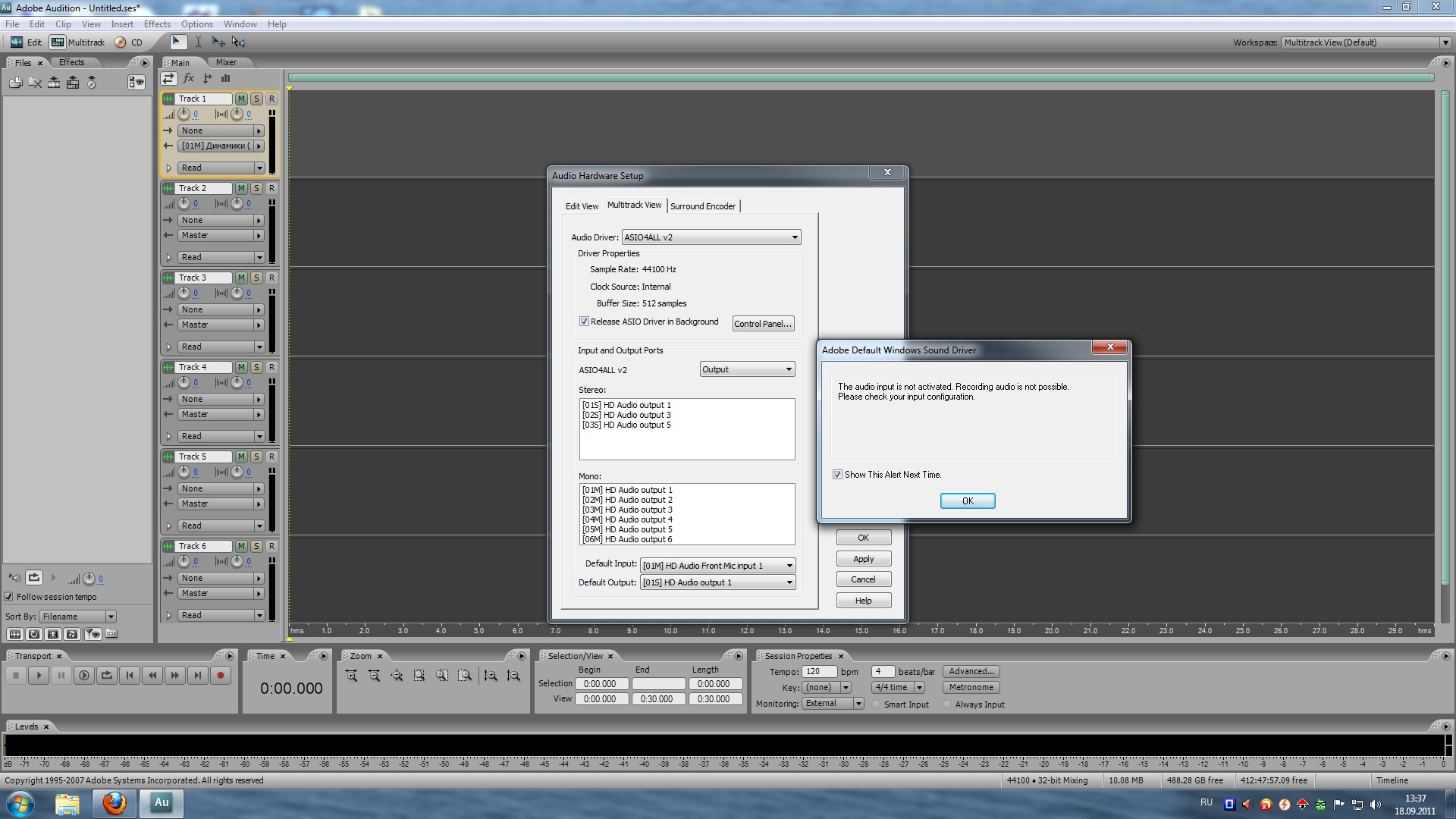Click the Control Panel button
The image size is (1456, 819).
[762, 324]
